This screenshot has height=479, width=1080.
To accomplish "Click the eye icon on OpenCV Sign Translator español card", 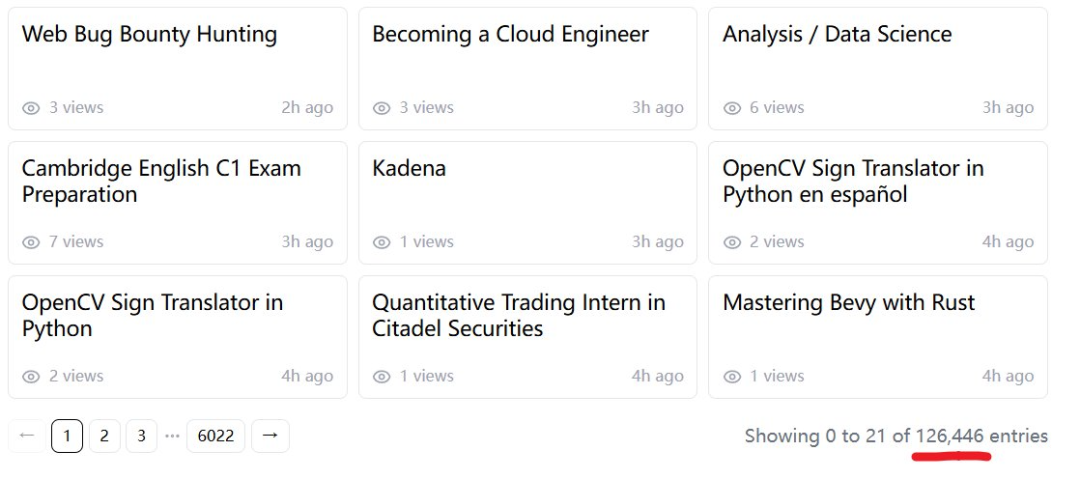I will tap(732, 242).
